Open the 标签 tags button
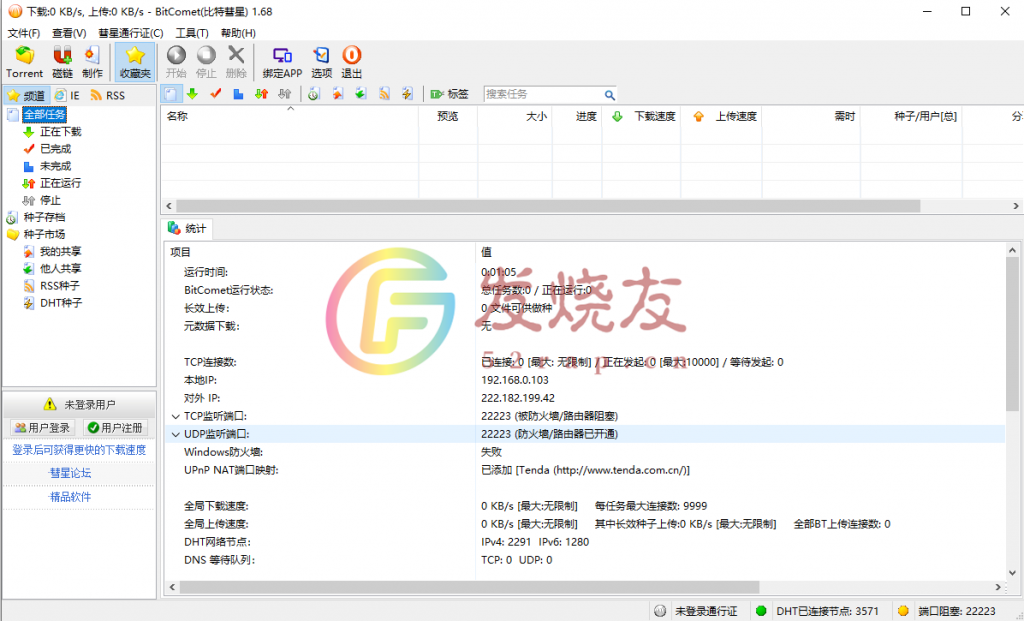 [450, 94]
